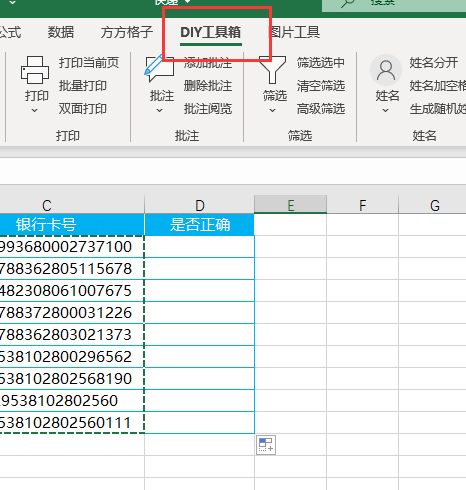Select cell ending 9538102802560
466x490 pixels.
72,401
